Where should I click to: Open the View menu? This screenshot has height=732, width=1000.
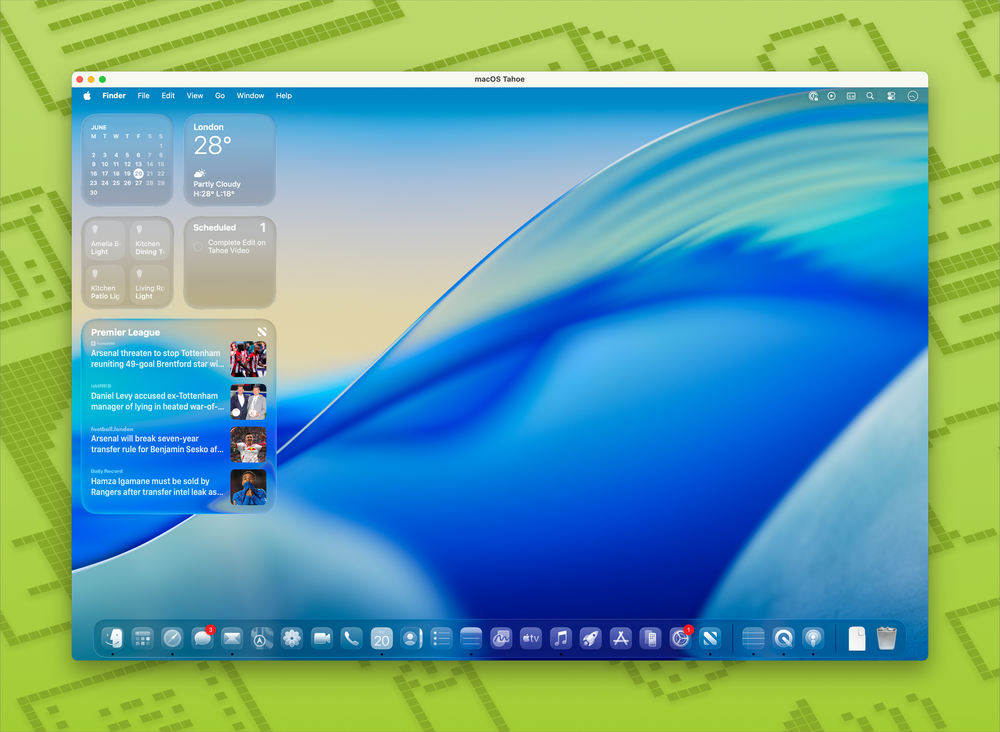[x=195, y=96]
